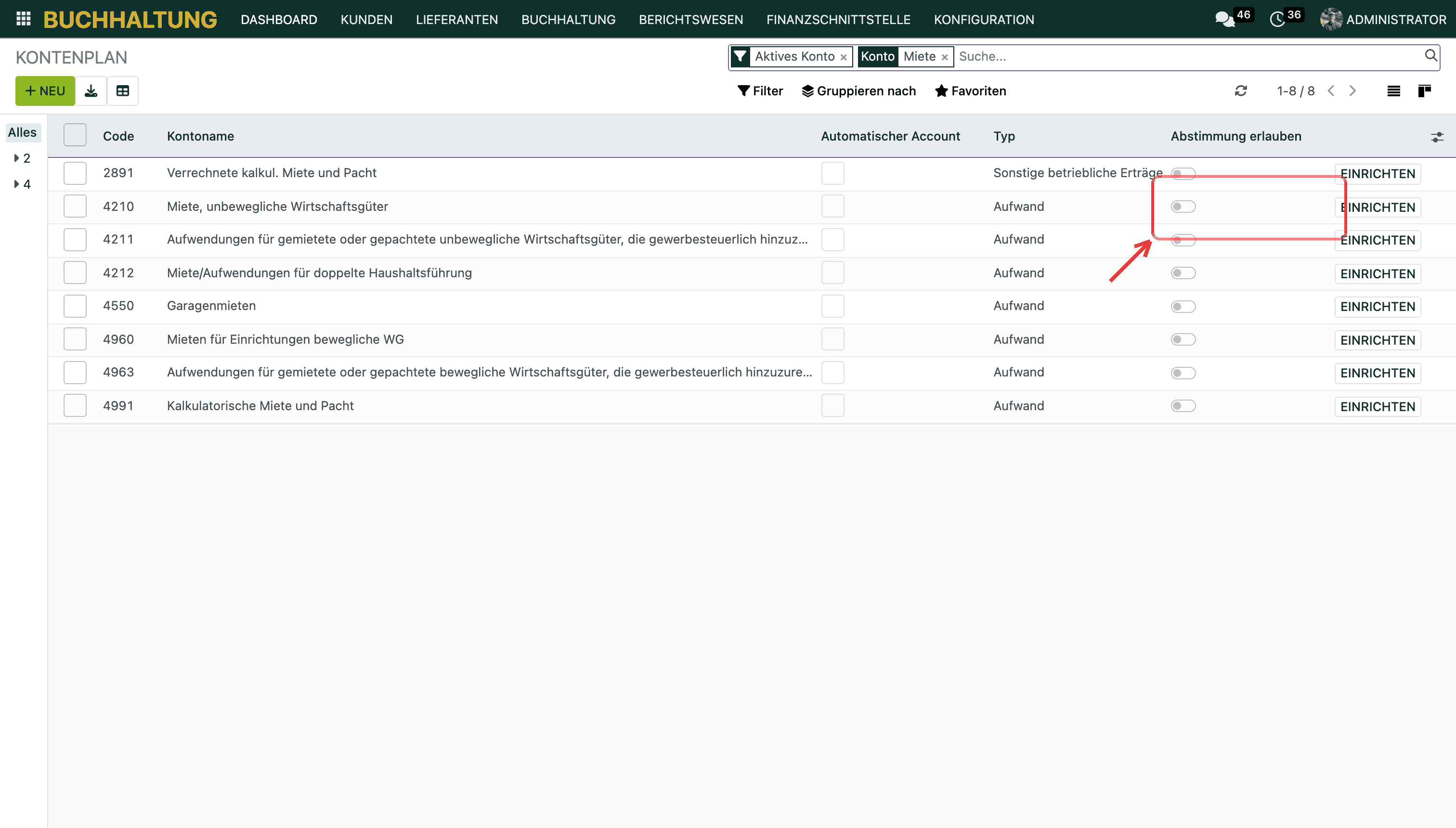Open the Dashboard menu

(279, 20)
